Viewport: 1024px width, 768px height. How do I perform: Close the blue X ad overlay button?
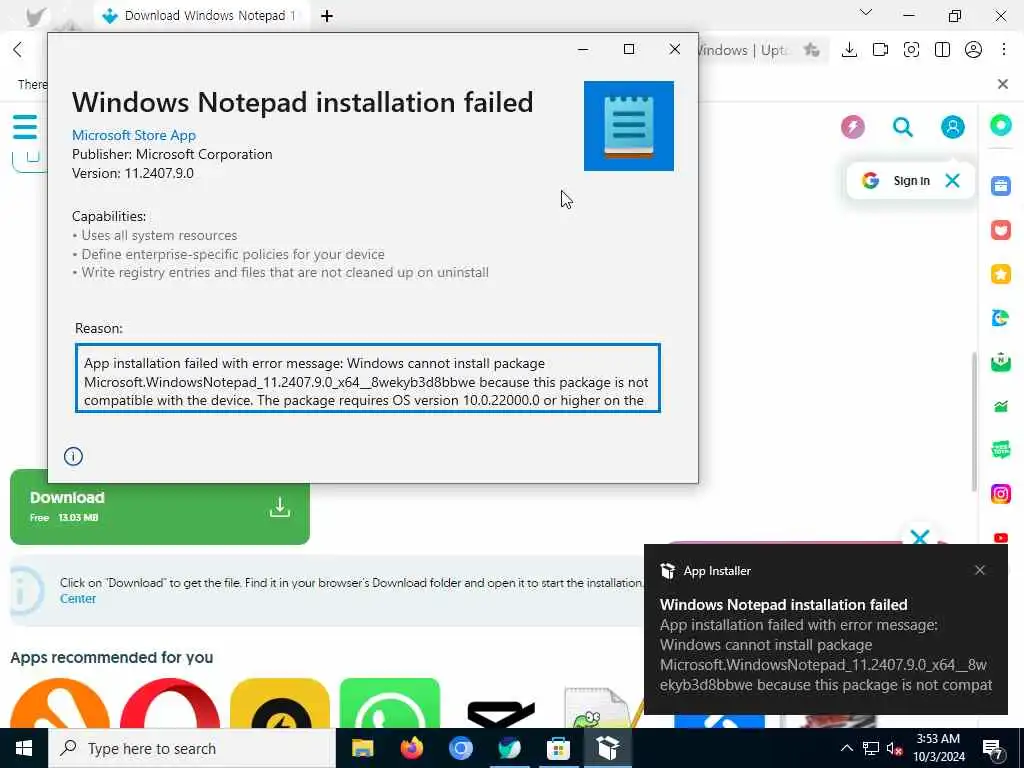(920, 536)
